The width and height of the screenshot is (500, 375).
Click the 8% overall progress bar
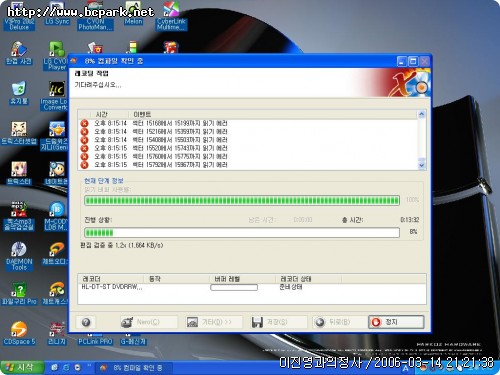click(x=242, y=232)
